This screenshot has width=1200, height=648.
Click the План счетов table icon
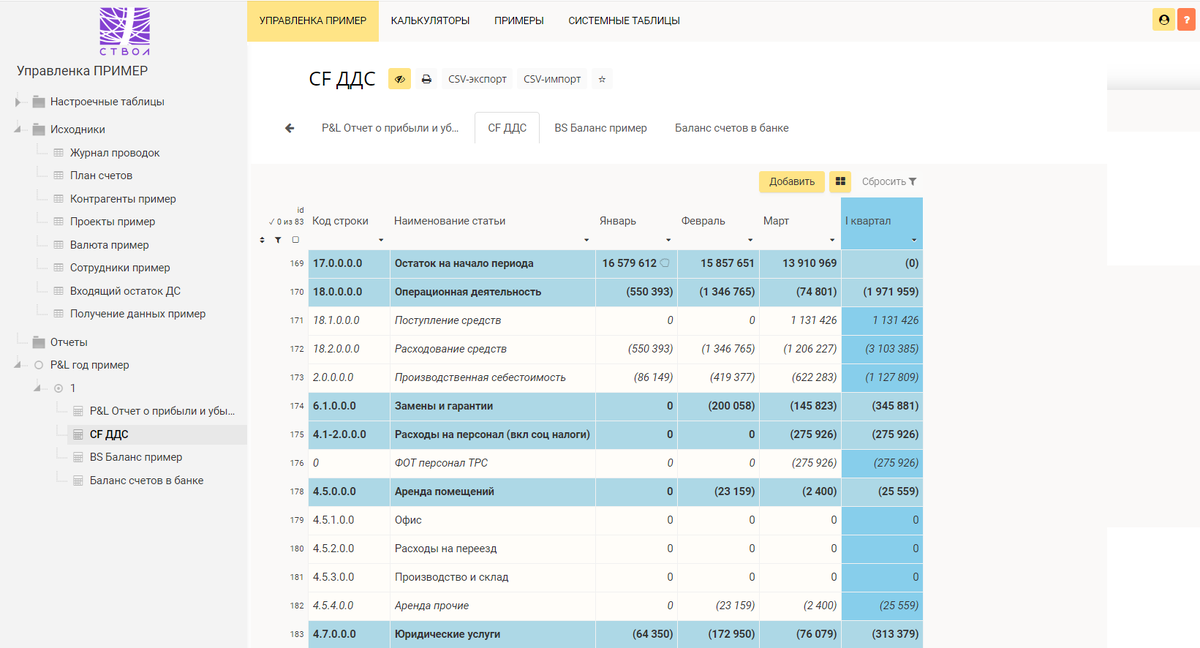point(58,176)
